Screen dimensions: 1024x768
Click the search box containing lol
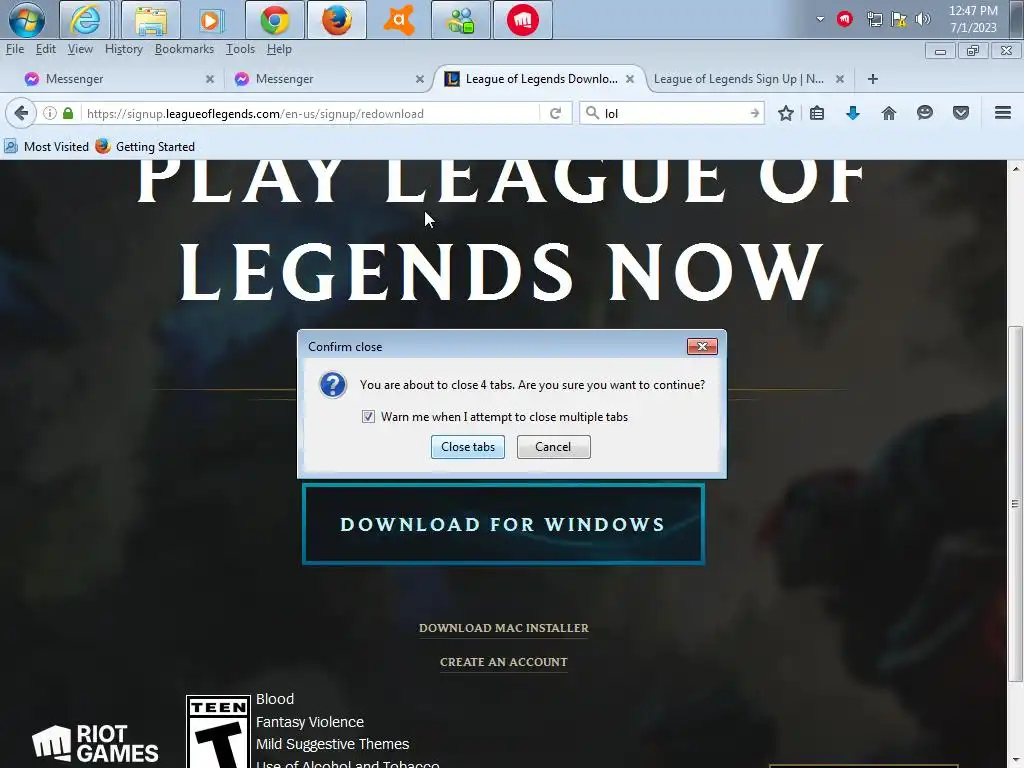tap(673, 114)
